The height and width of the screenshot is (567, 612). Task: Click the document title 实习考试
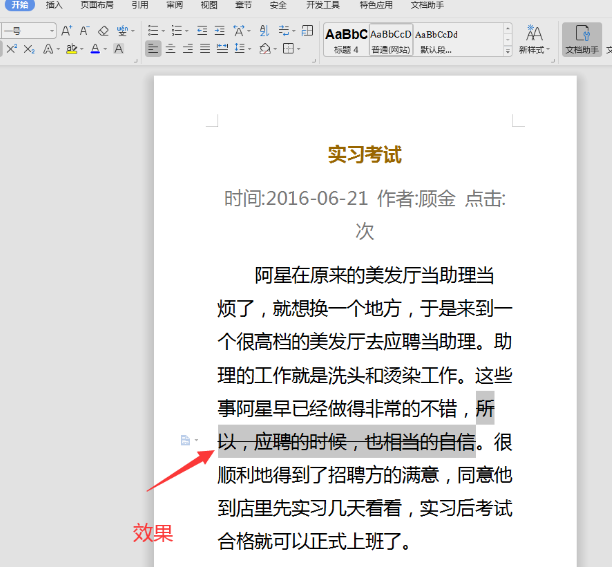365,154
